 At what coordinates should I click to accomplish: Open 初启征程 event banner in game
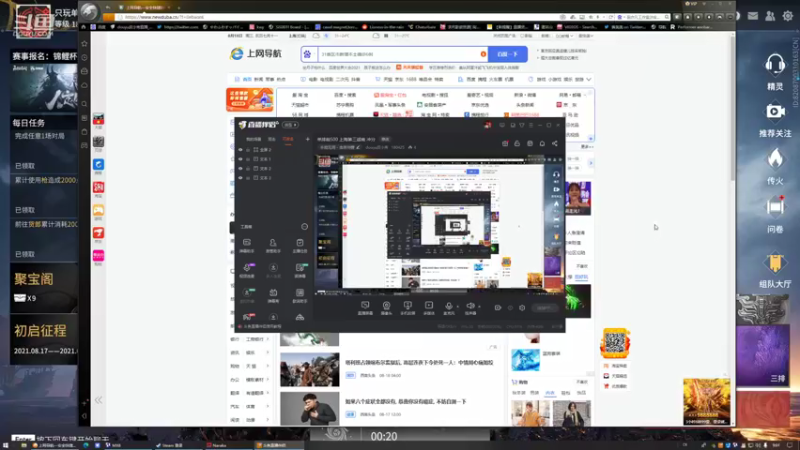pyautogui.click(x=44, y=339)
